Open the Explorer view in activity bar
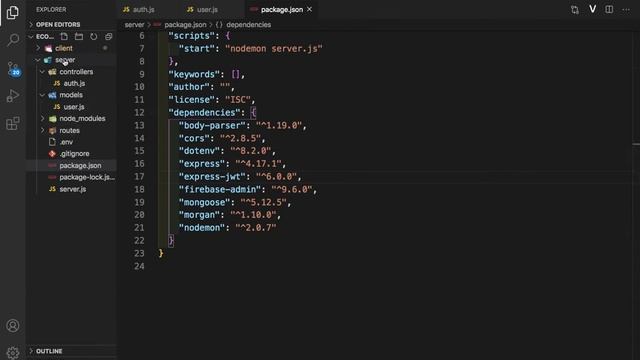 click(x=13, y=13)
